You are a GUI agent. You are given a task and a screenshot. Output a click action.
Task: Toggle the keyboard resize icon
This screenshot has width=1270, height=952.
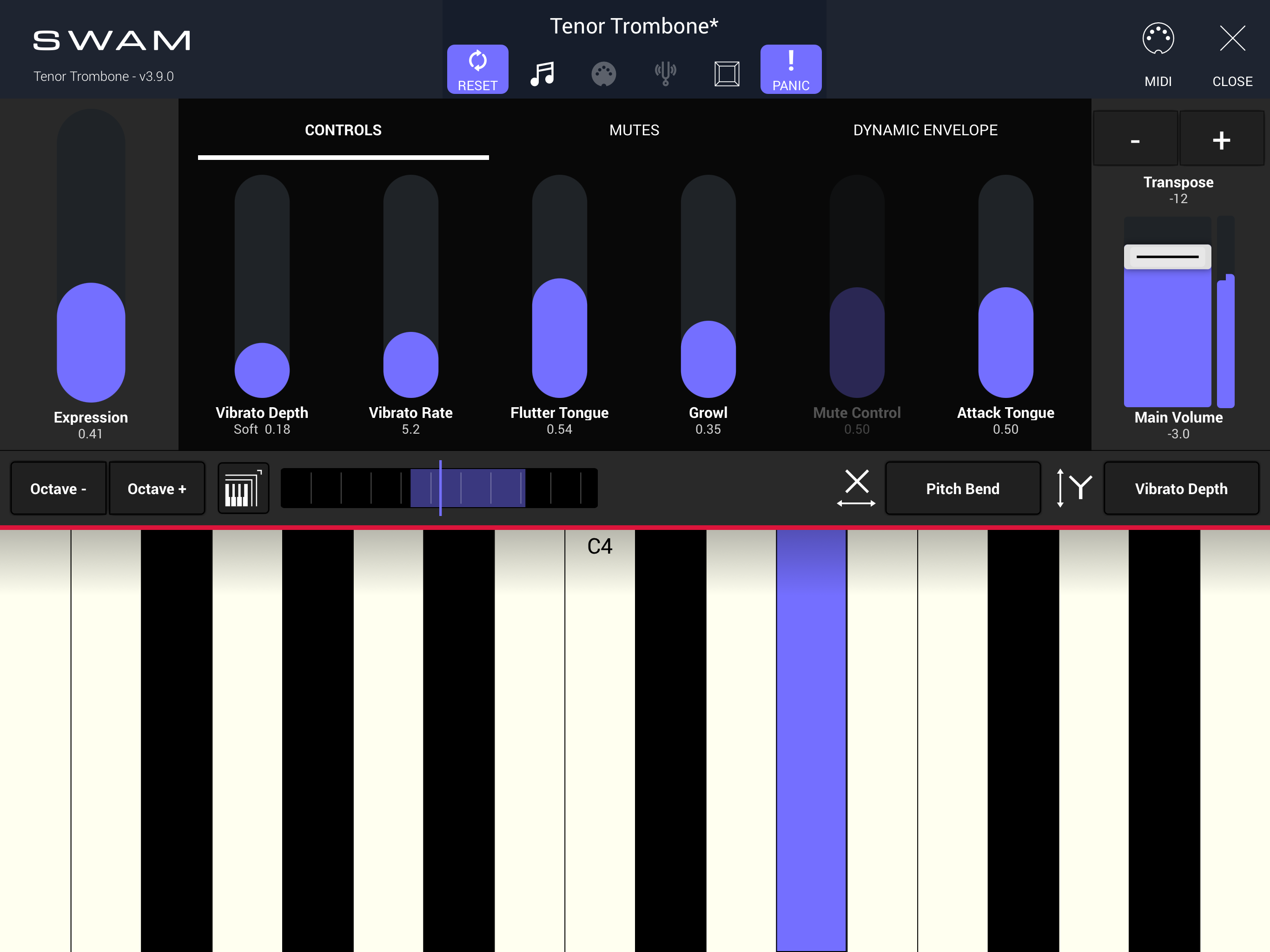point(244,489)
